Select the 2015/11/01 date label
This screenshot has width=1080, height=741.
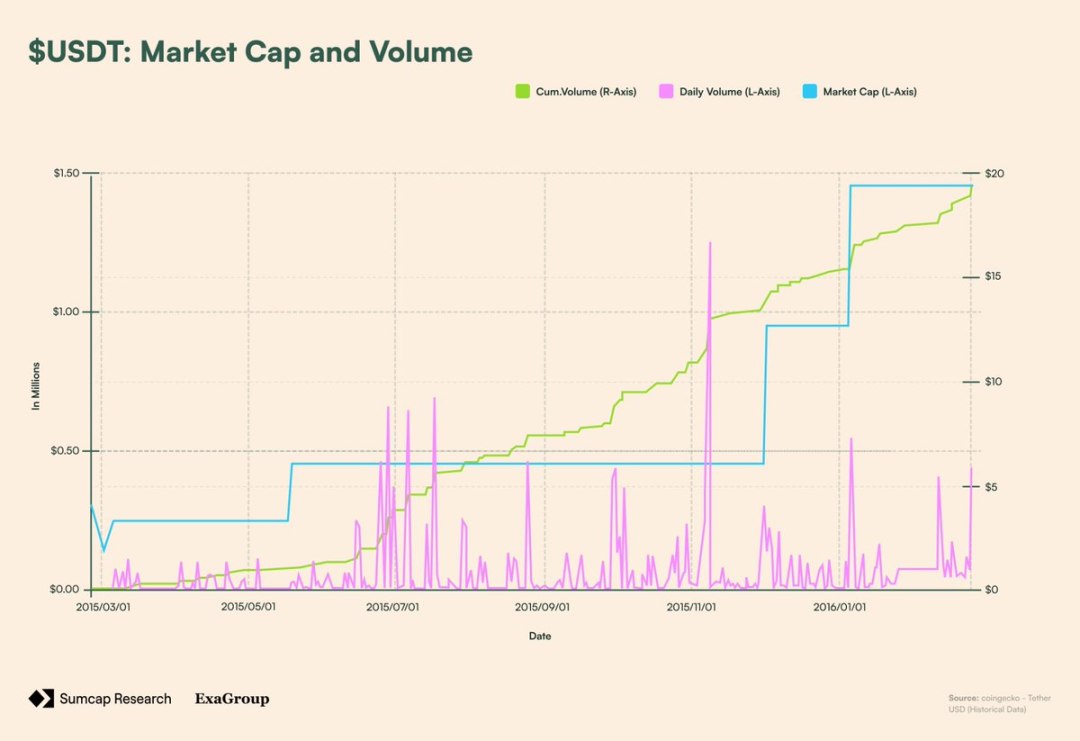click(692, 606)
